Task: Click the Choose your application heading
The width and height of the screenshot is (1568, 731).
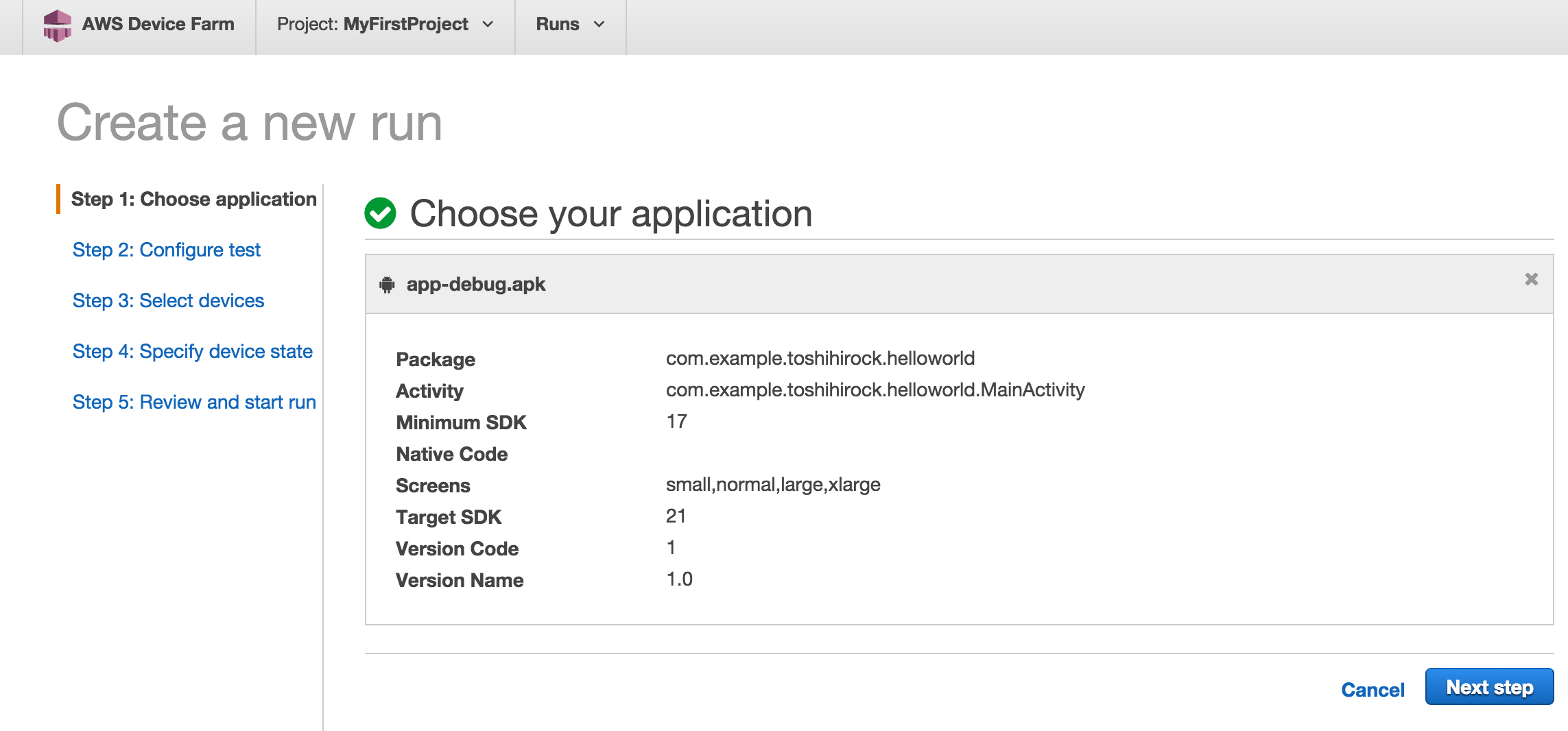Action: pyautogui.click(x=610, y=213)
